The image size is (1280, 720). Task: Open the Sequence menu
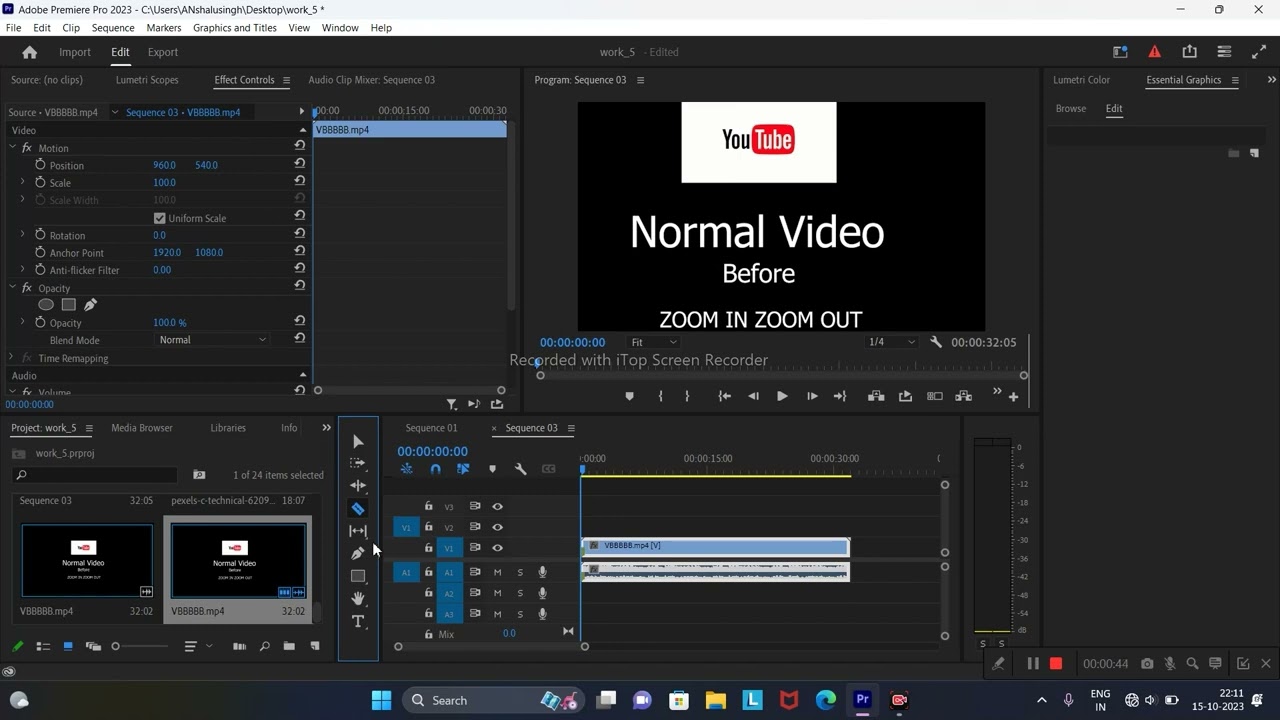coord(113,28)
